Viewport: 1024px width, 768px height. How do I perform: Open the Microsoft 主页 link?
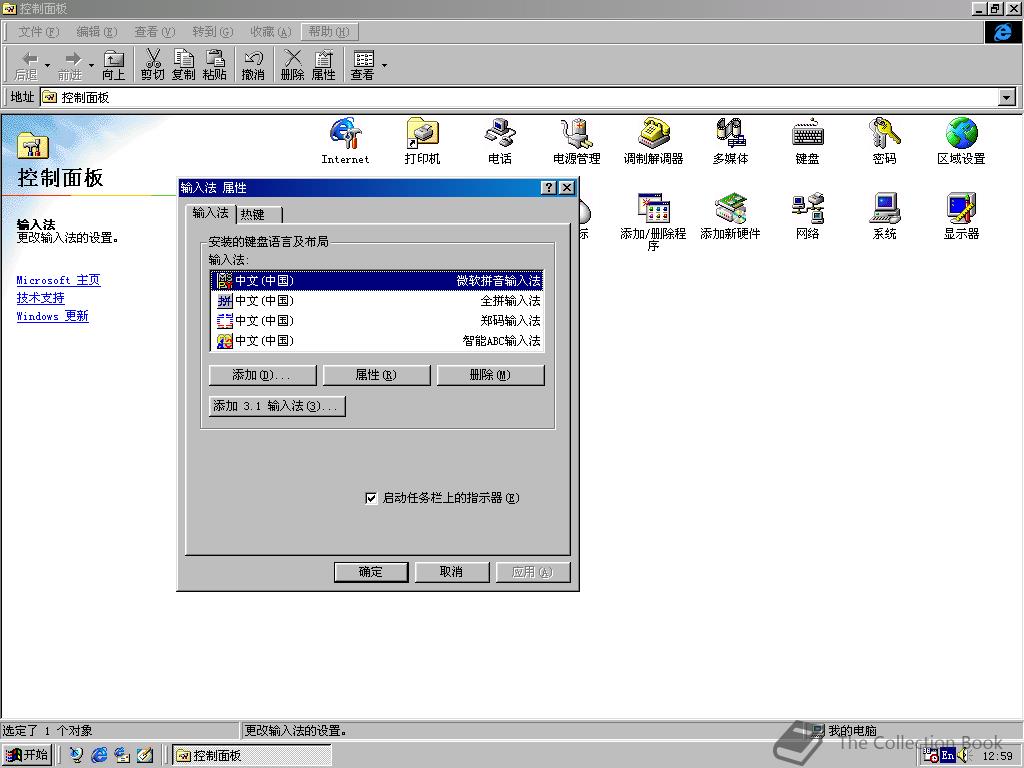point(58,280)
